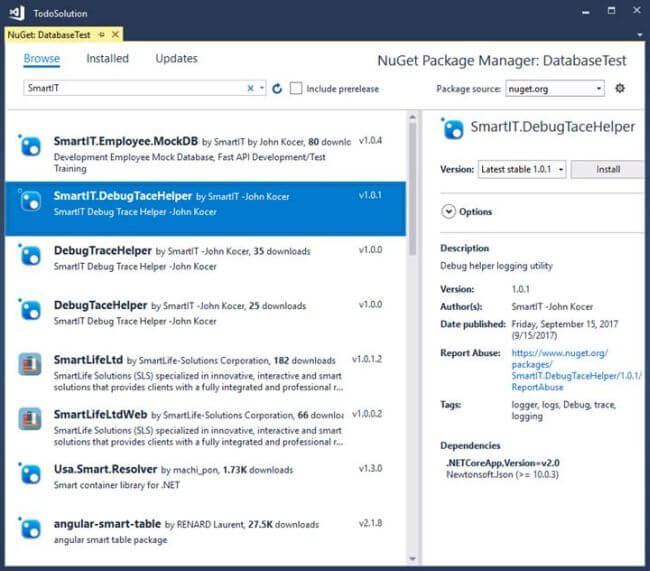The image size is (650, 571).
Task: Open the Report Abuse nuget.org link
Action: click(x=576, y=370)
